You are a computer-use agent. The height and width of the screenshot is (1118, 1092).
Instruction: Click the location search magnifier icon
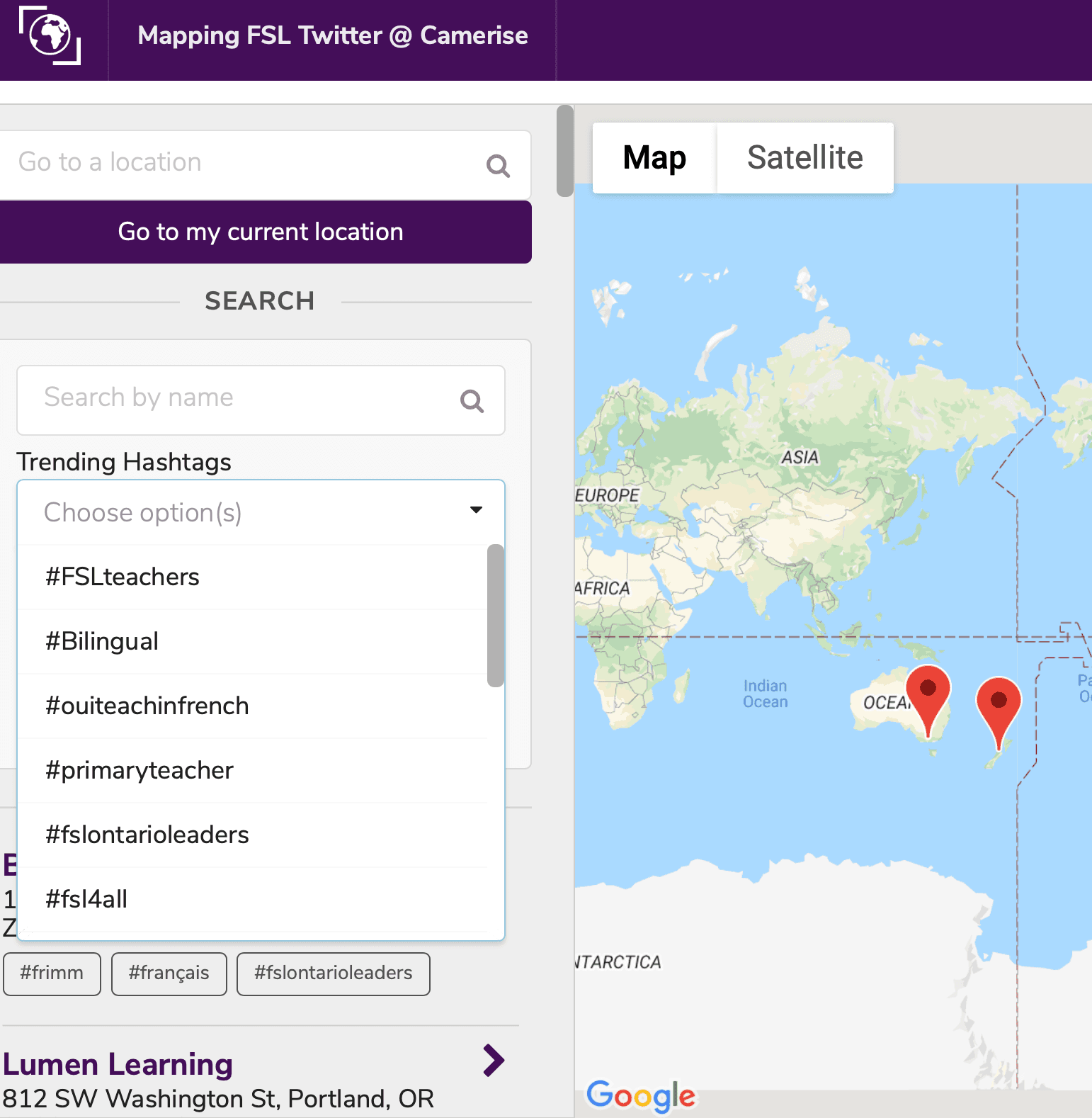[498, 166]
